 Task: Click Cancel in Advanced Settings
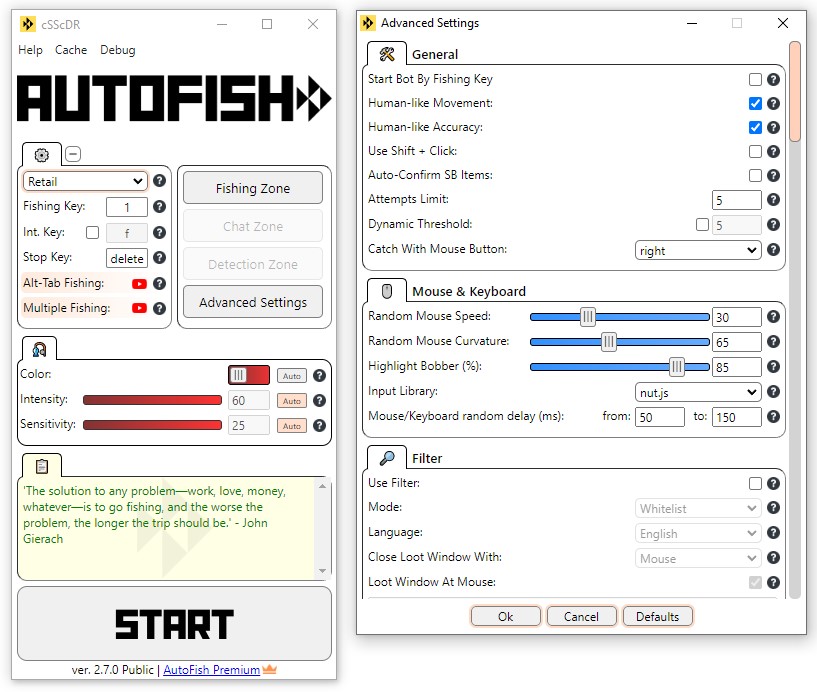coord(581,616)
